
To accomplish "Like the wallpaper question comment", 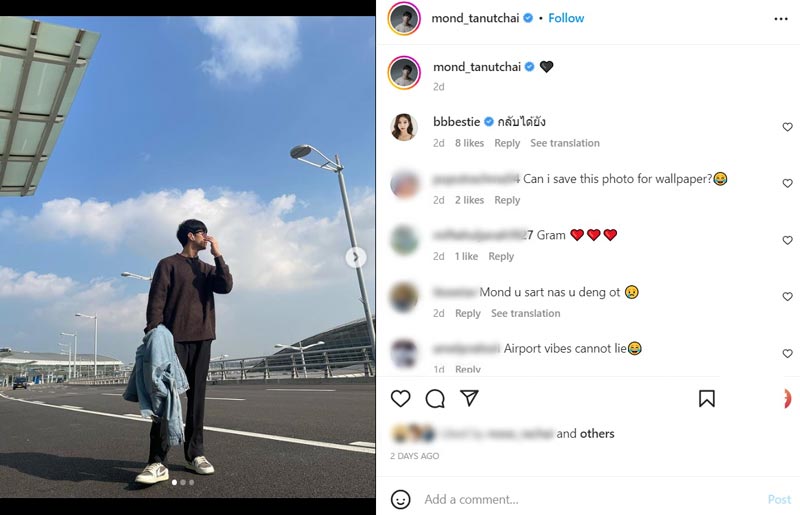I will point(787,184).
